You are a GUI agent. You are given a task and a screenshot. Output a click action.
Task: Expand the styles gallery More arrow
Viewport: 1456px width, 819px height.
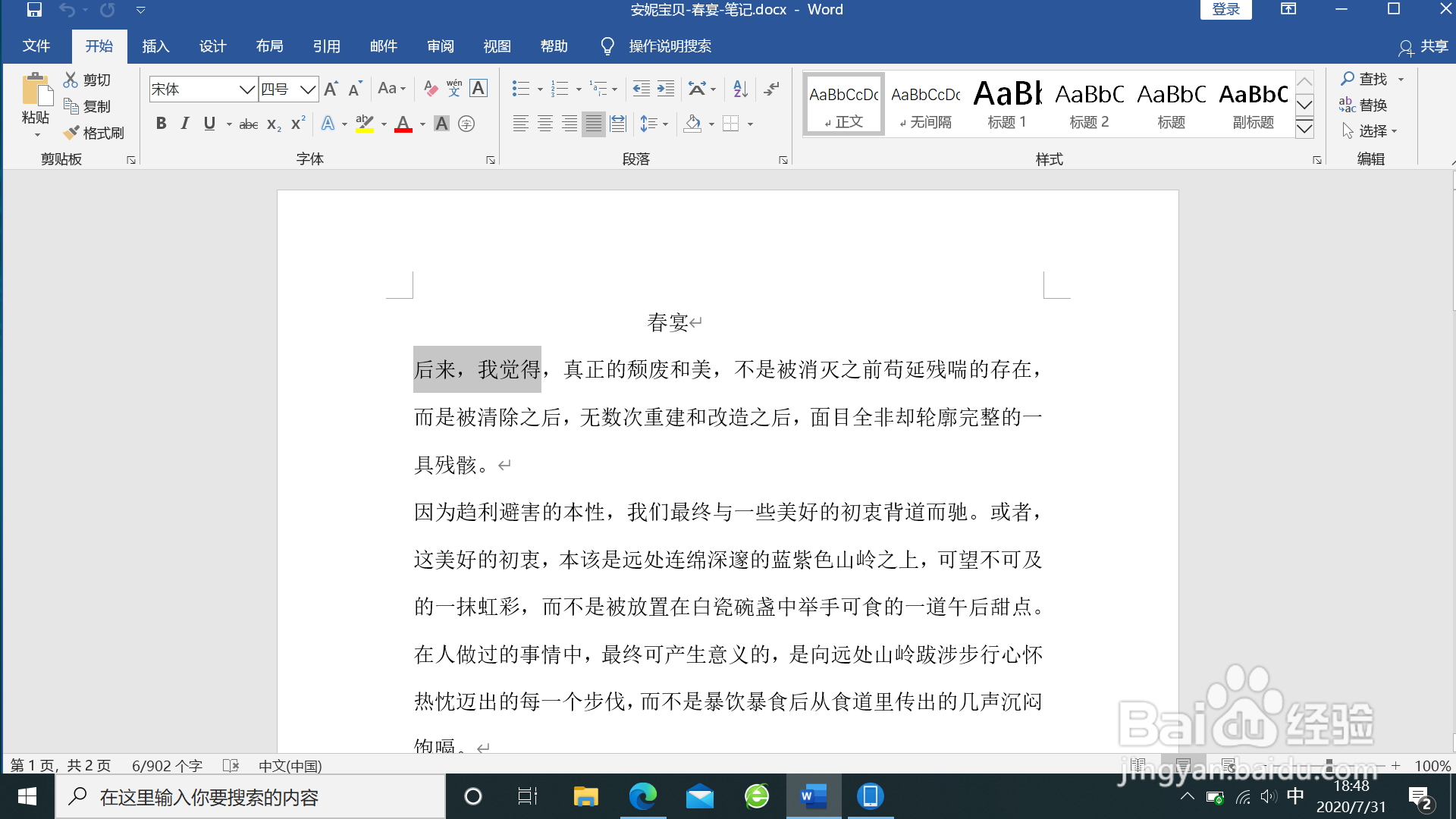[x=1304, y=128]
